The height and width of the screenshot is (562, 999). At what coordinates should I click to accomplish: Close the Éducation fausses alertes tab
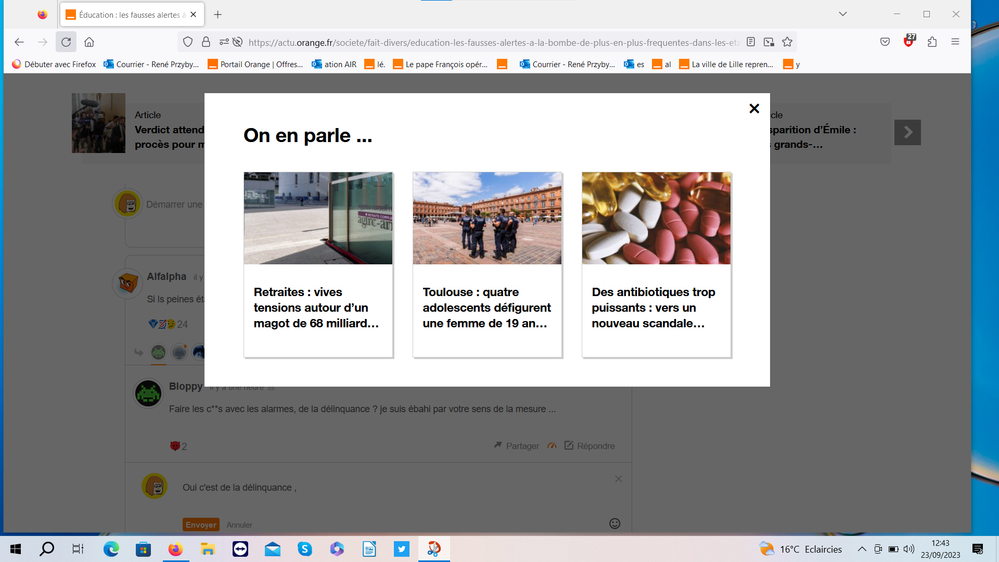[x=193, y=15]
